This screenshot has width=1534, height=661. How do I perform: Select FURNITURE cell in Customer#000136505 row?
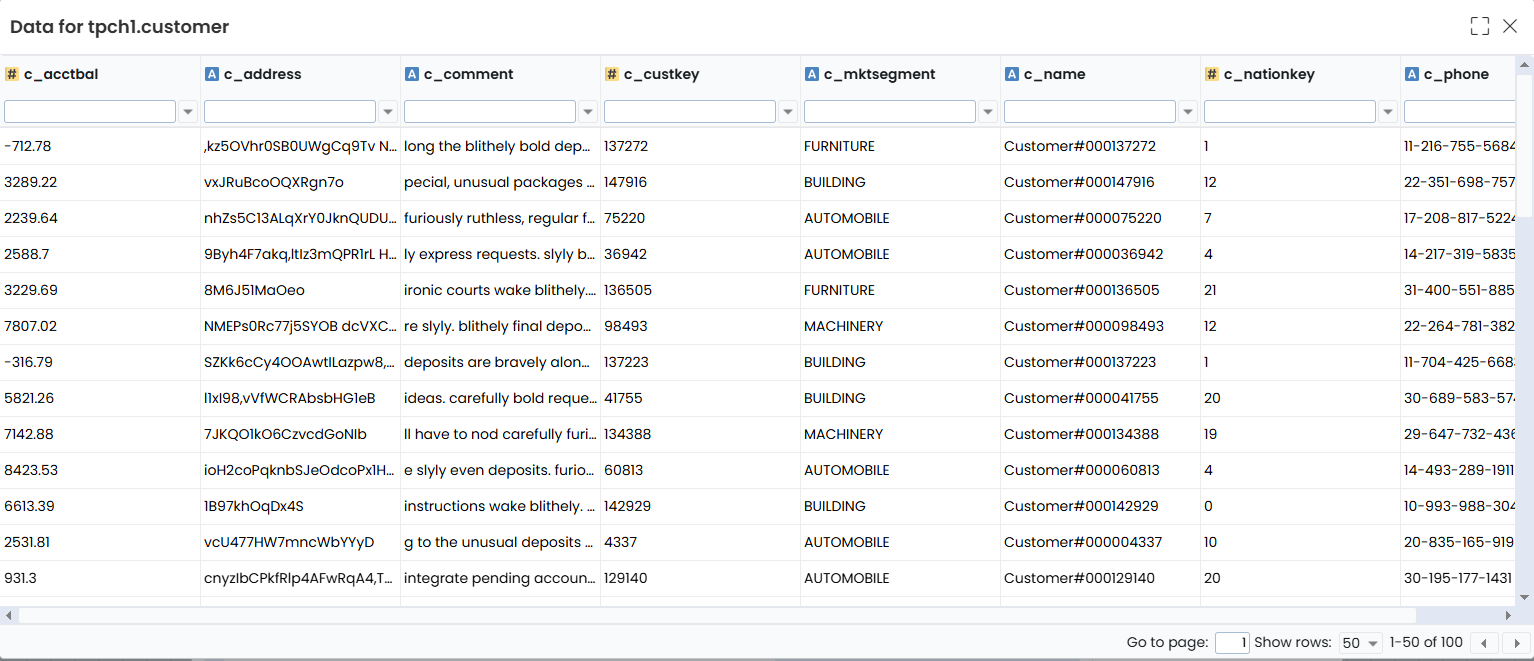coord(900,290)
